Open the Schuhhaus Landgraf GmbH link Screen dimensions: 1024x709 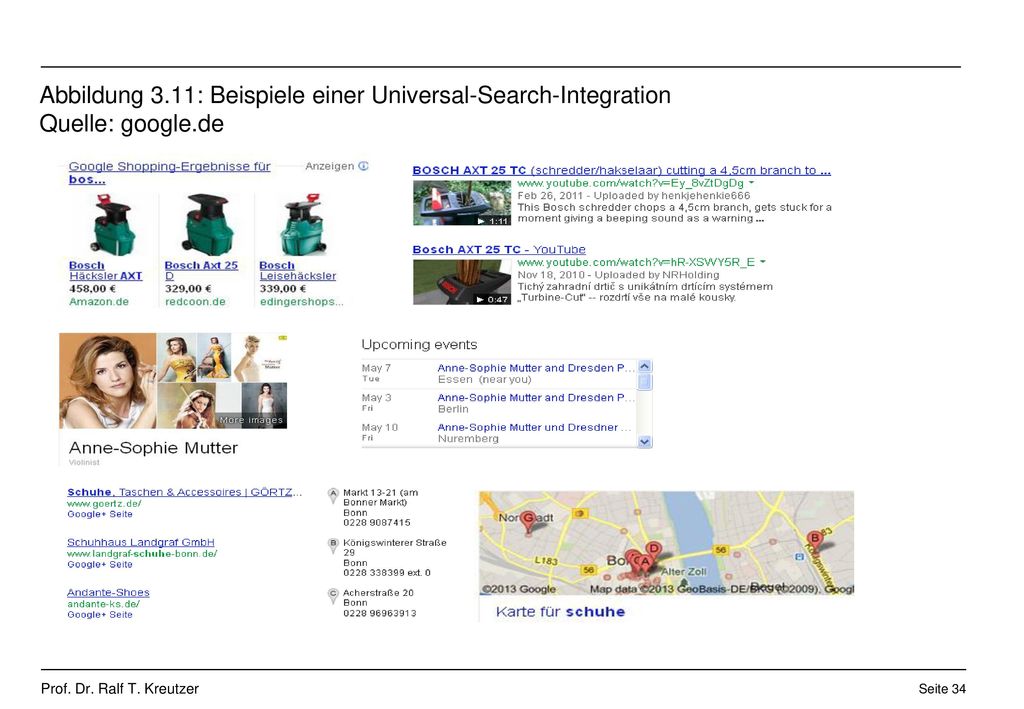tap(140, 543)
